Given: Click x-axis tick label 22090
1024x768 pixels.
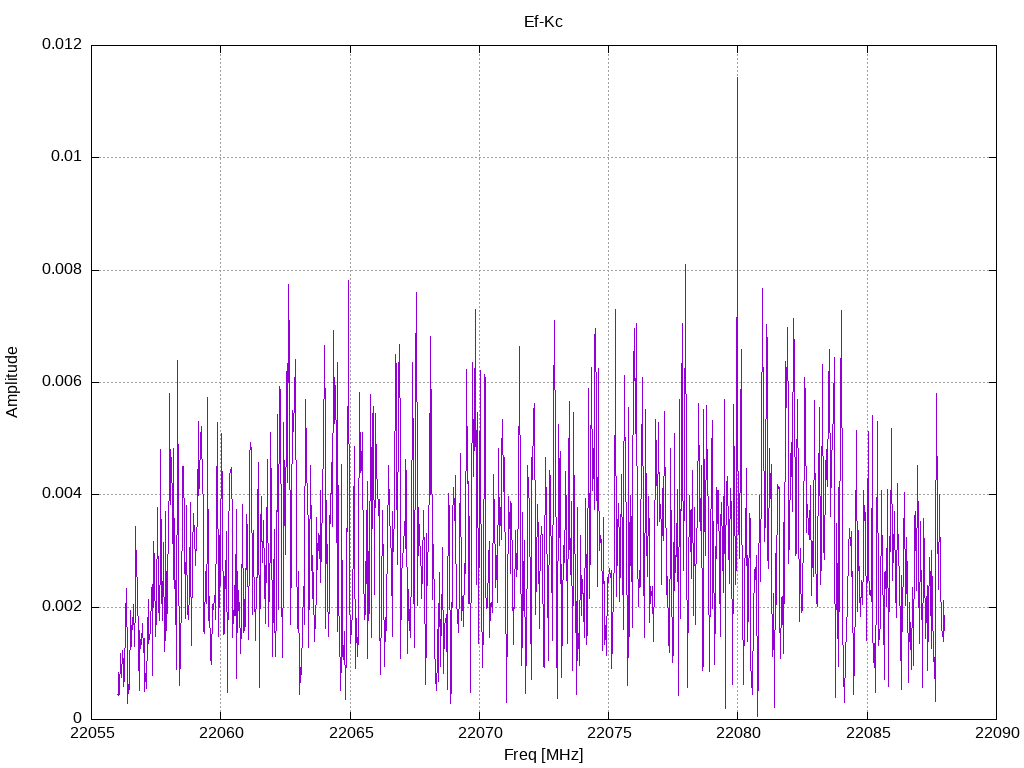Looking at the screenshot, I should 997,733.
